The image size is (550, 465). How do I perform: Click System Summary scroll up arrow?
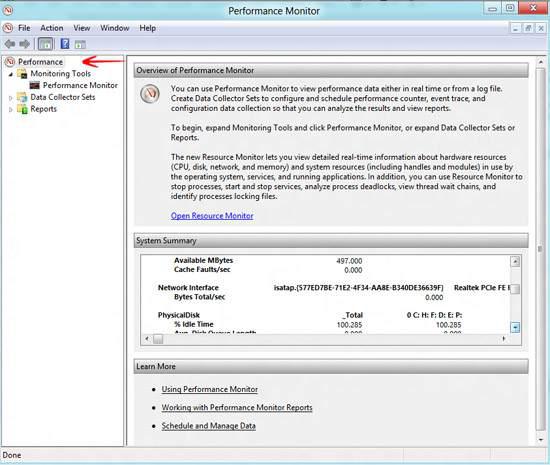click(x=515, y=261)
